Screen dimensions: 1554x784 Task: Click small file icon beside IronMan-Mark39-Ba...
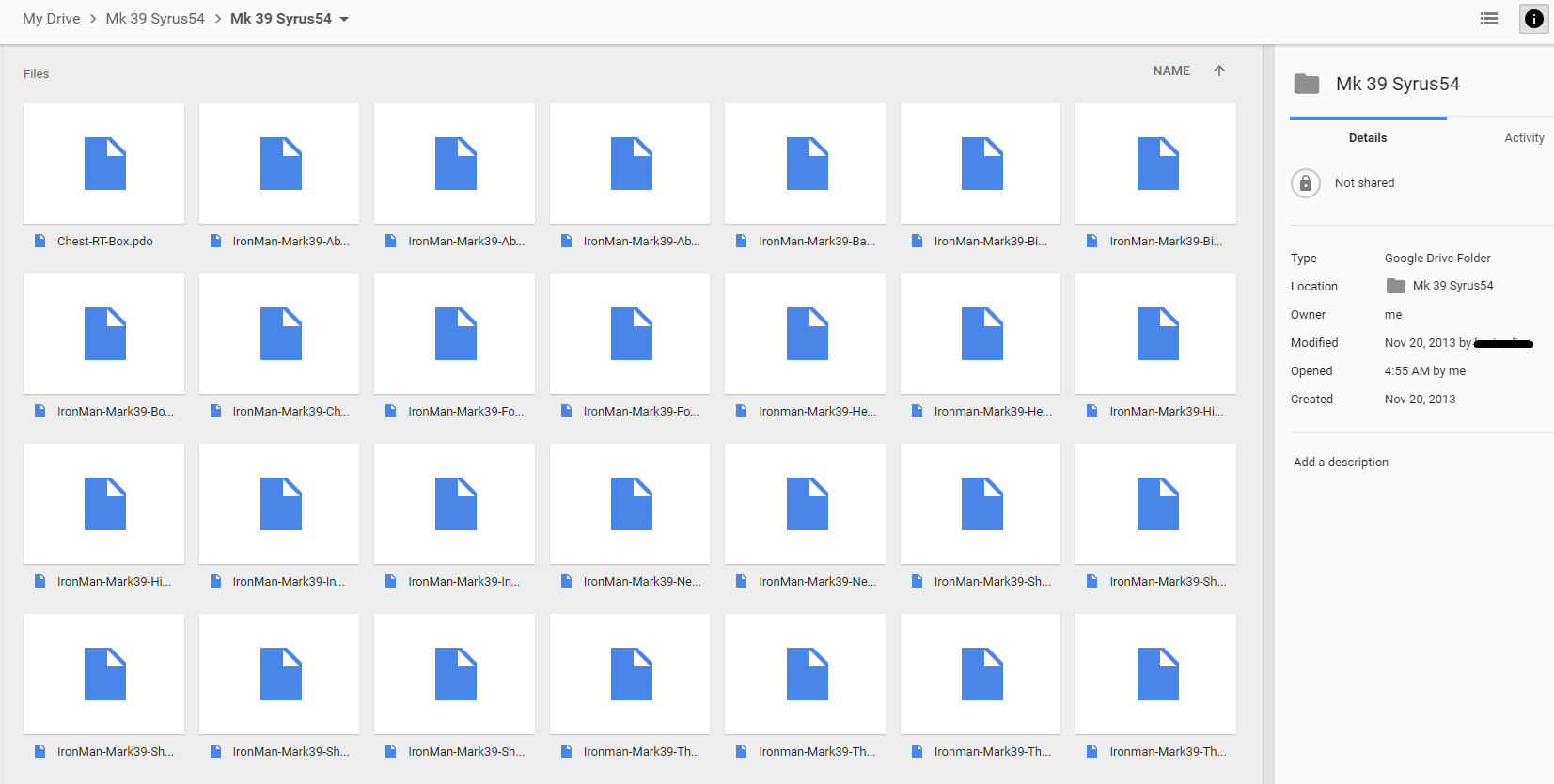point(741,242)
